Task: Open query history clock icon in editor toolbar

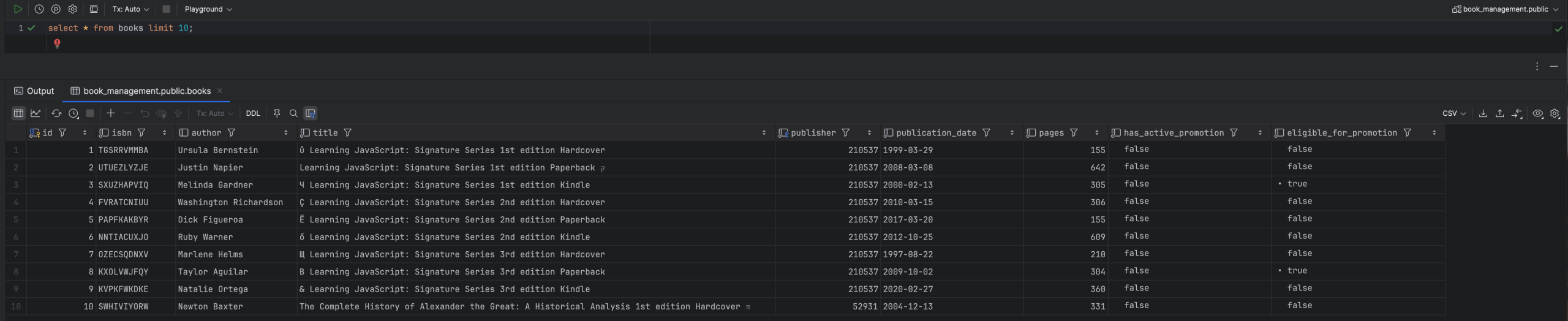Action: 39,9
